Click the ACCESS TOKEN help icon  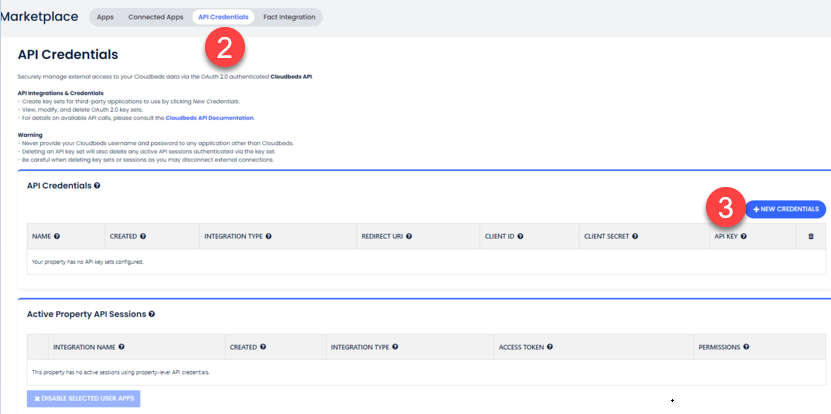[550, 347]
